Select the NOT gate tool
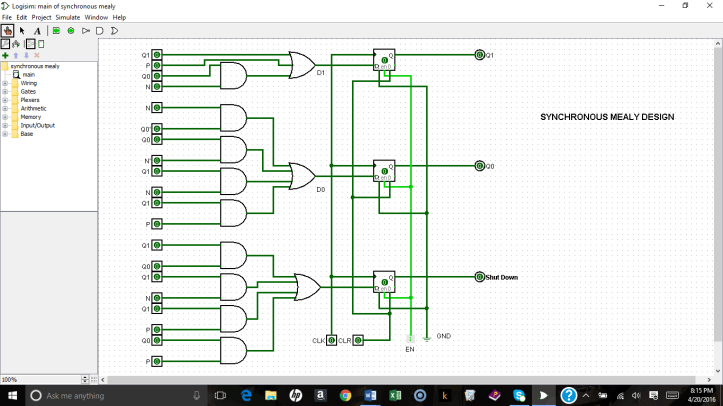 coord(85,31)
